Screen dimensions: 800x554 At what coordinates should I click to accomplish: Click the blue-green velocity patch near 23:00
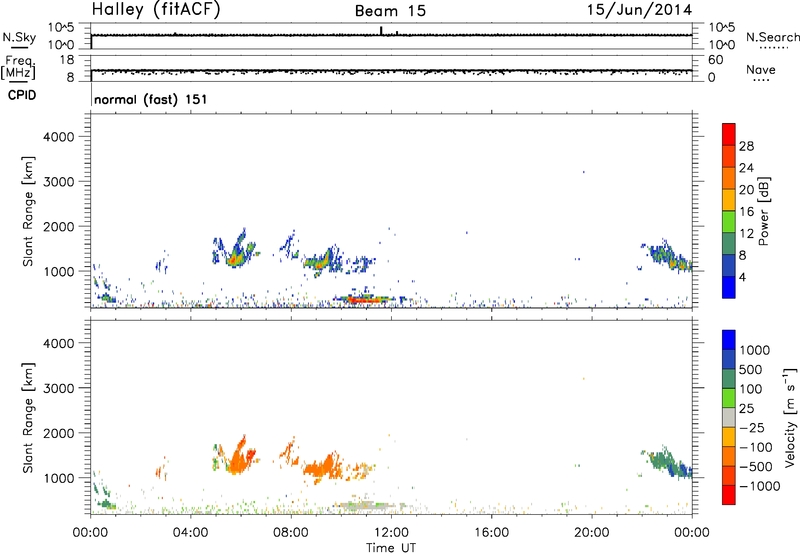(669, 463)
